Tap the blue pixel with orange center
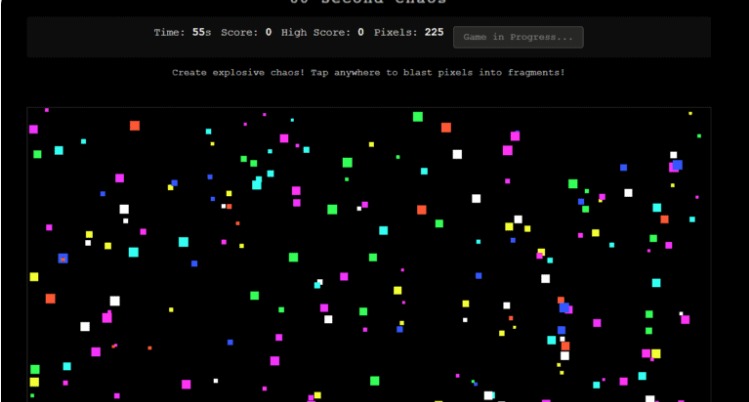 point(63,258)
